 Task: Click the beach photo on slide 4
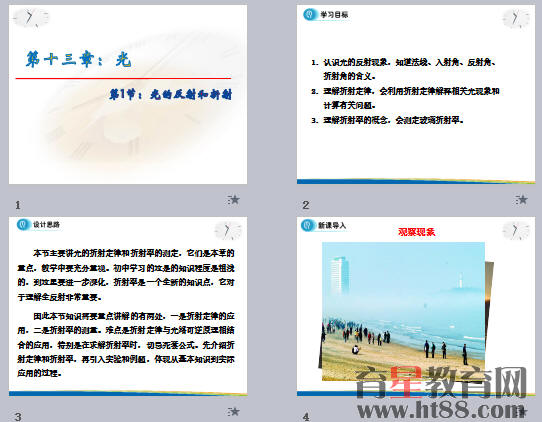403,311
